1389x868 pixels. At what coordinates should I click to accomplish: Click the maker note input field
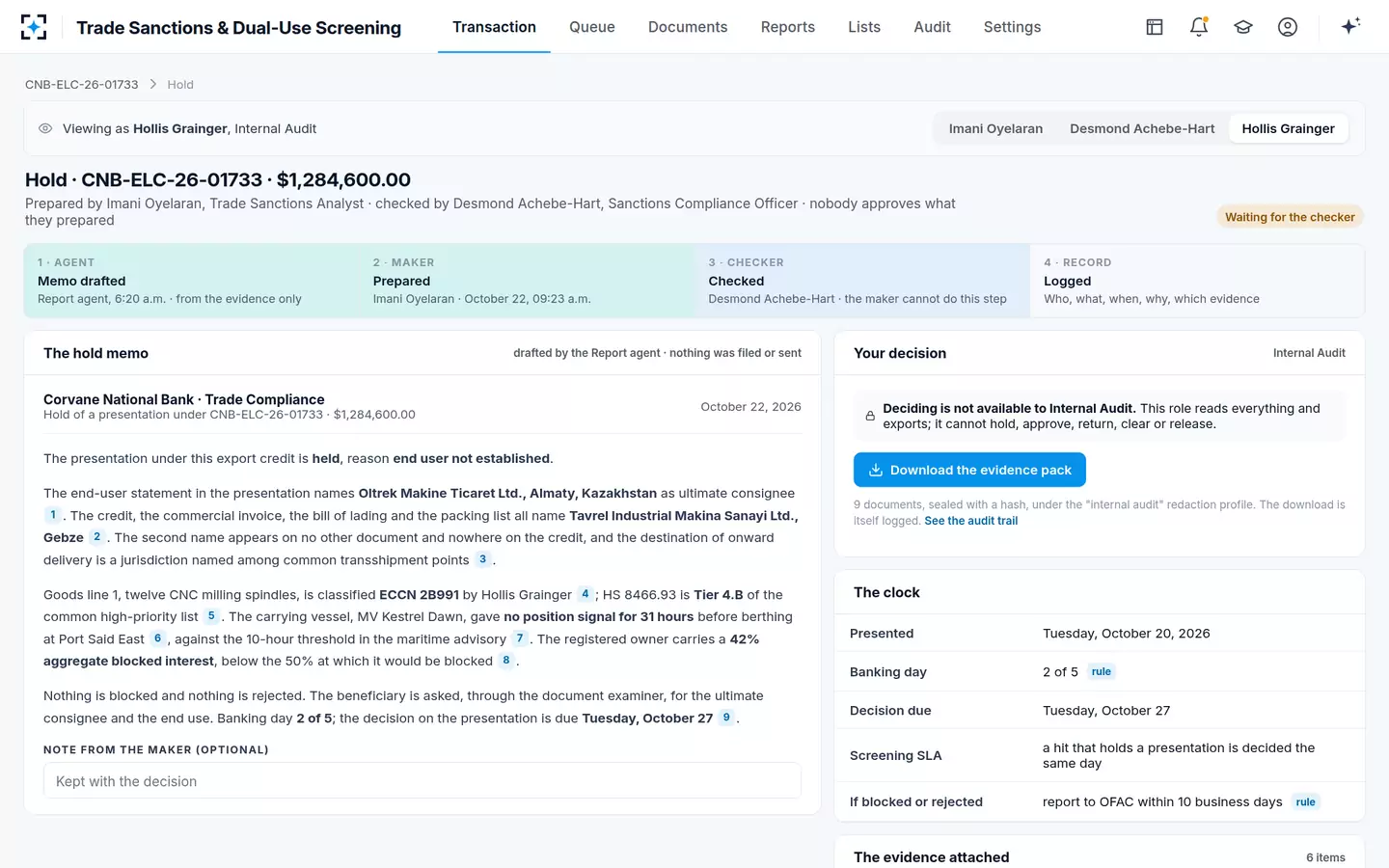[422, 781]
